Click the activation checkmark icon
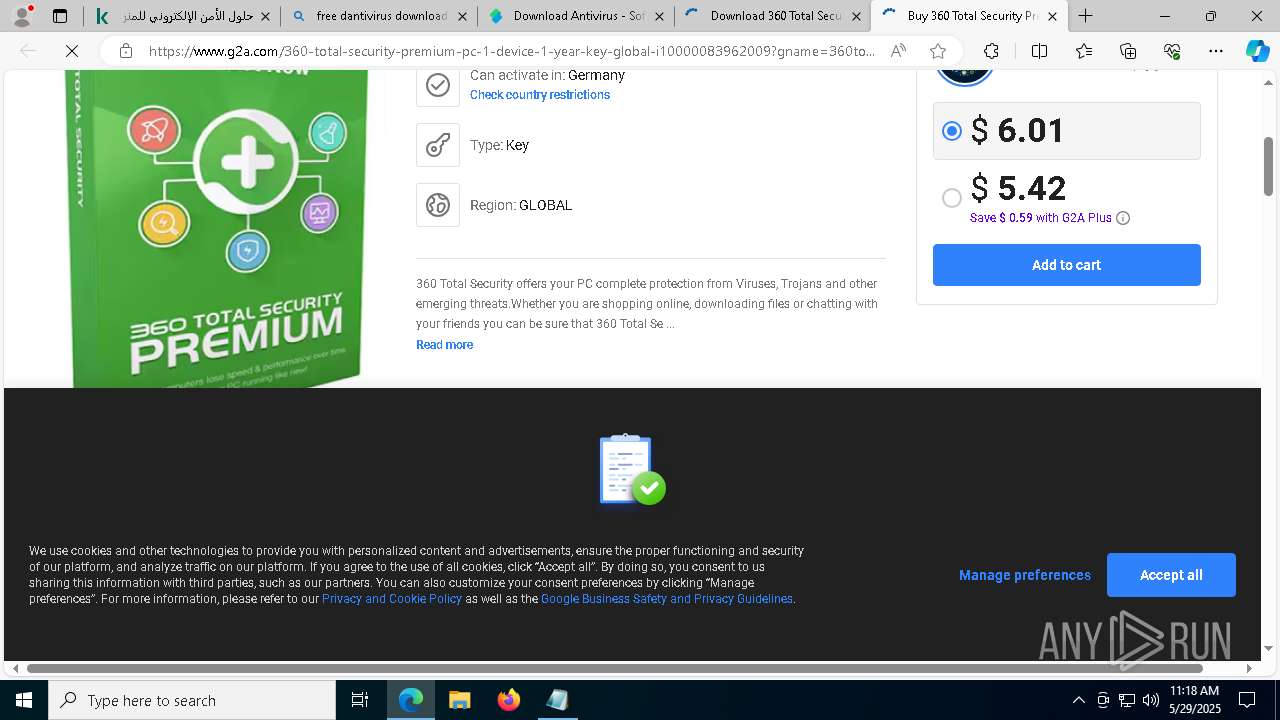Viewport: 1280px width, 720px height. point(438,85)
